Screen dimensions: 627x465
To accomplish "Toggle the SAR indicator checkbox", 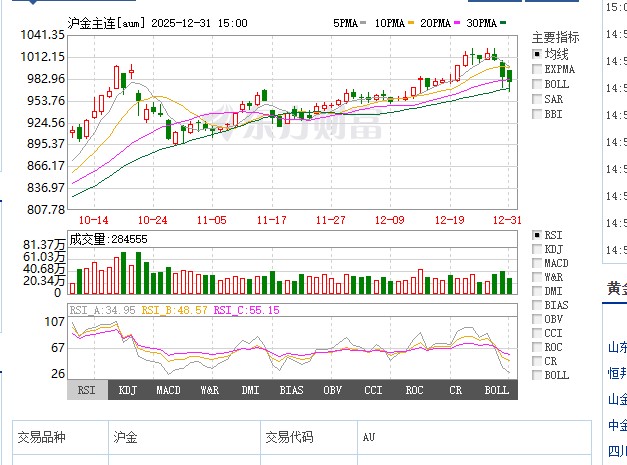I will pyautogui.click(x=537, y=99).
